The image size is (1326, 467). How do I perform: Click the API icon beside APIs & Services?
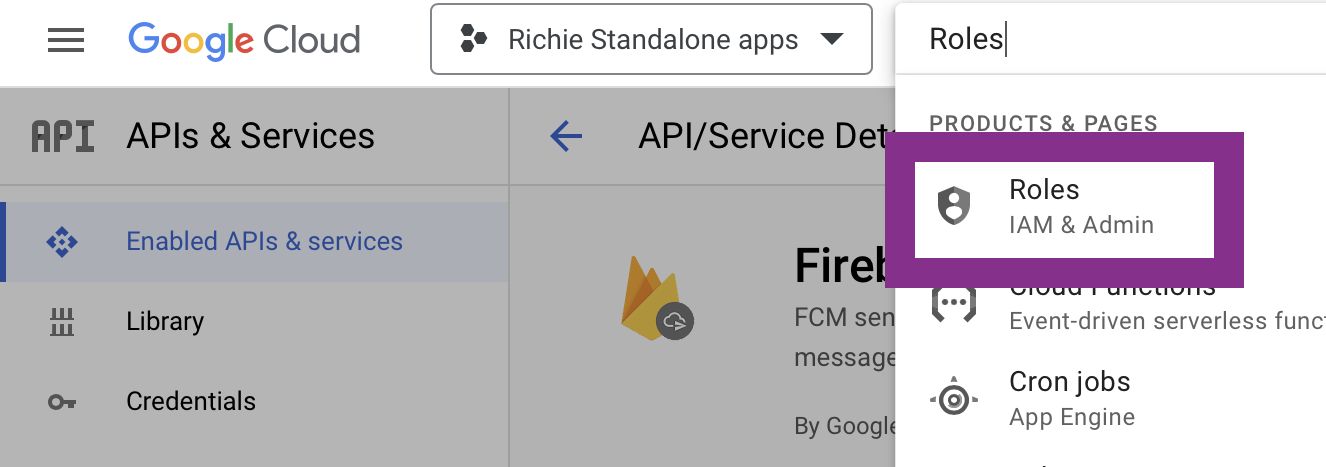(63, 136)
